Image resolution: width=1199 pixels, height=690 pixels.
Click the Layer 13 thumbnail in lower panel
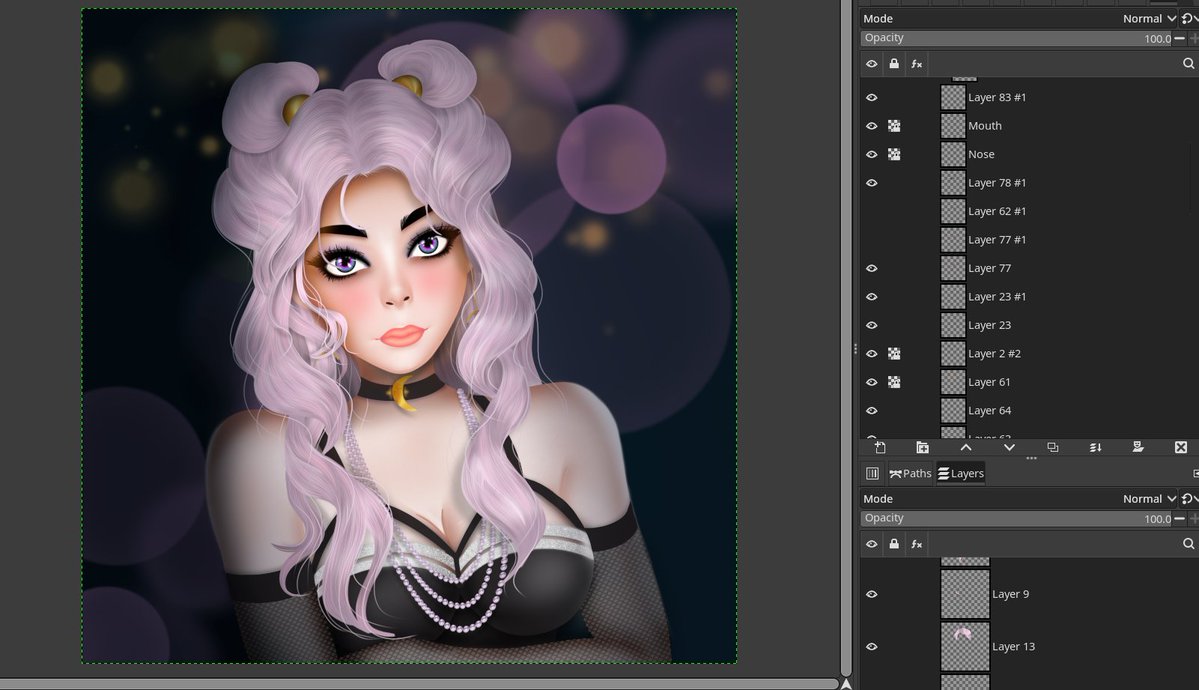965,646
